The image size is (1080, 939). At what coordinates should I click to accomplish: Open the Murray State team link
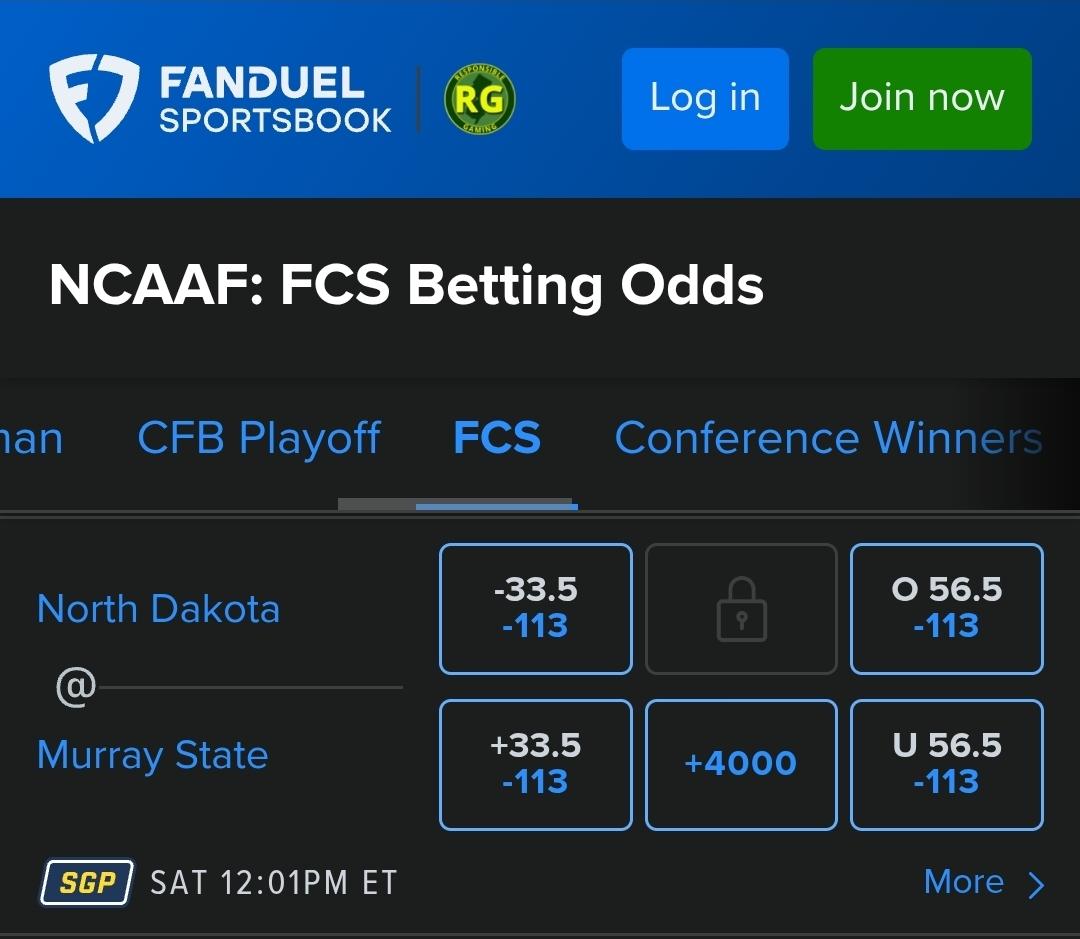(152, 754)
